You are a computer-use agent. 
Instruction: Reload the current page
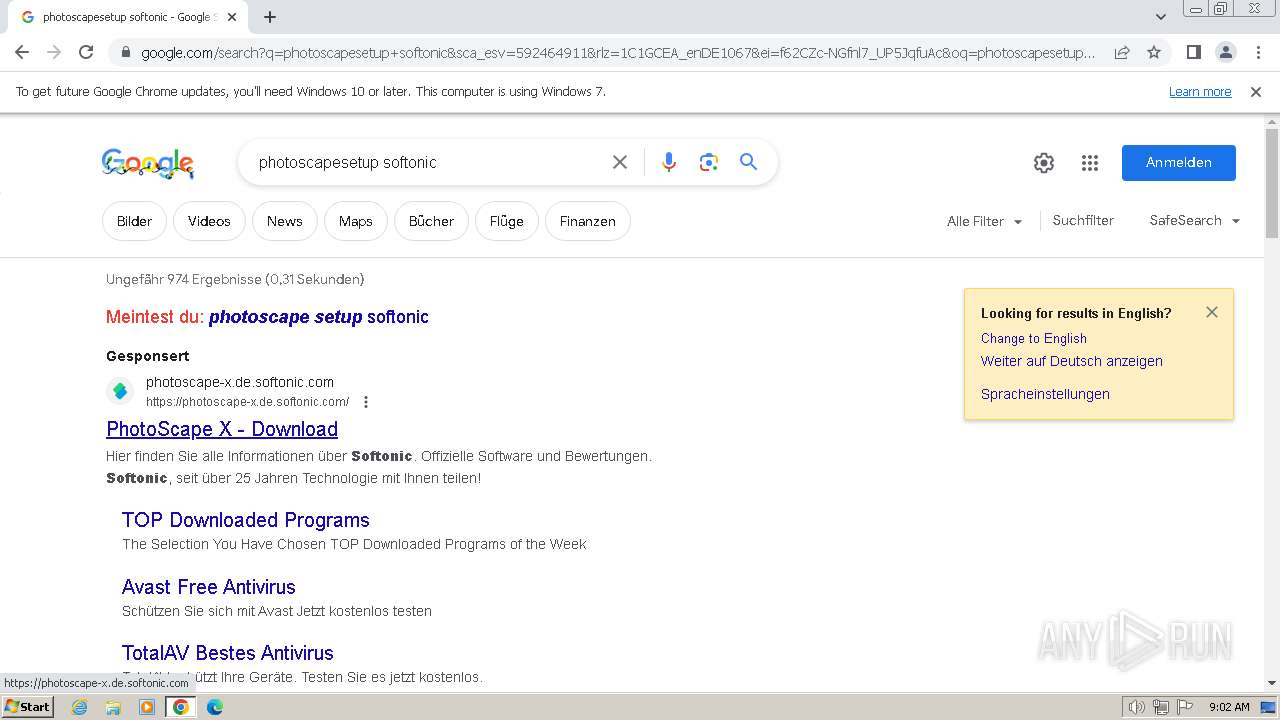(86, 52)
